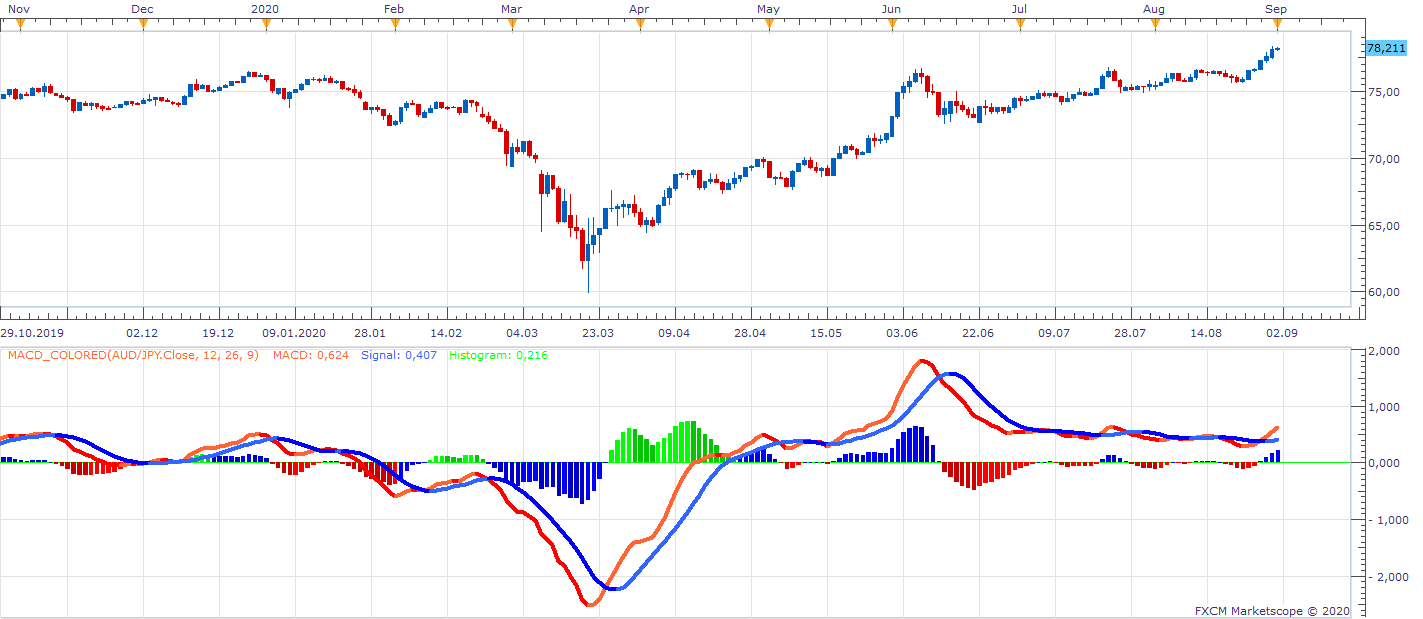Click the 04.03 date label
The width and height of the screenshot is (1423, 619).
click(x=522, y=334)
